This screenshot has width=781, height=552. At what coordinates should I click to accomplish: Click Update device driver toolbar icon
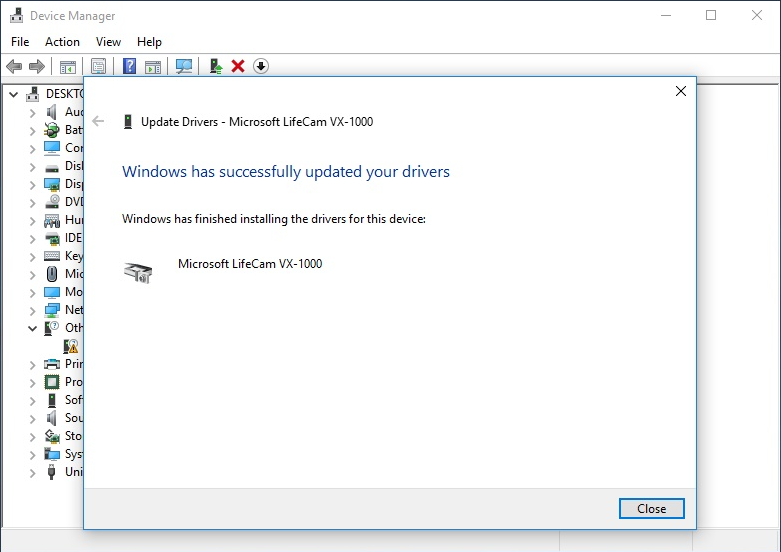click(215, 66)
